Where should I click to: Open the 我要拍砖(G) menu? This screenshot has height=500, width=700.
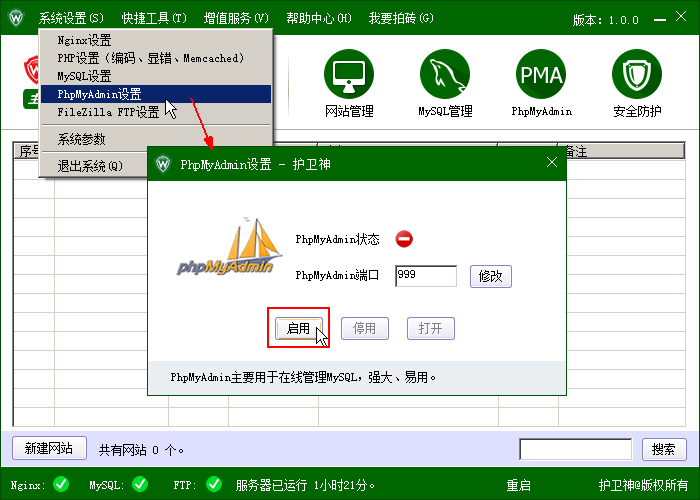(401, 18)
